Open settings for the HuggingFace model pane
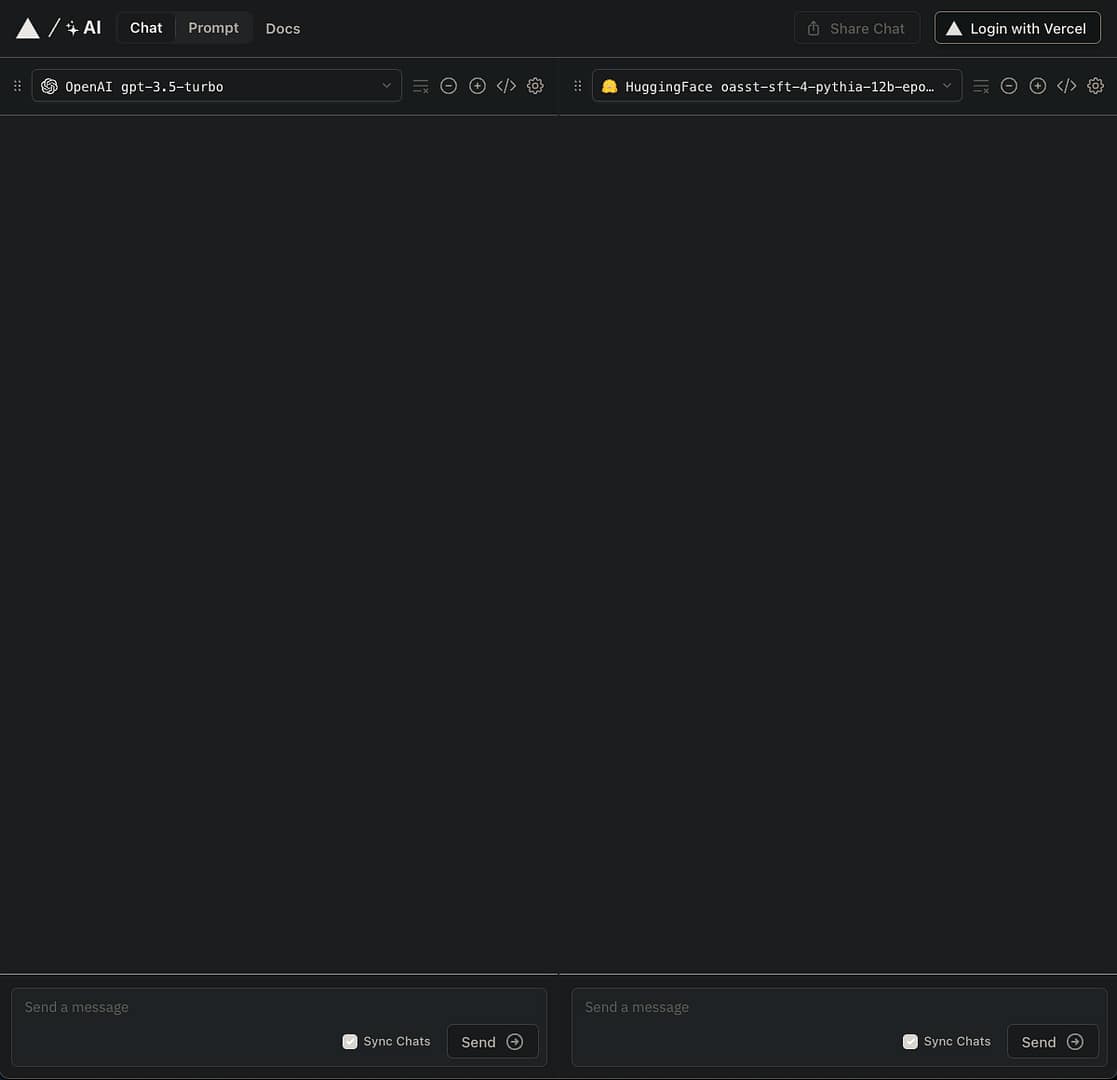Image resolution: width=1117 pixels, height=1080 pixels. point(1095,85)
